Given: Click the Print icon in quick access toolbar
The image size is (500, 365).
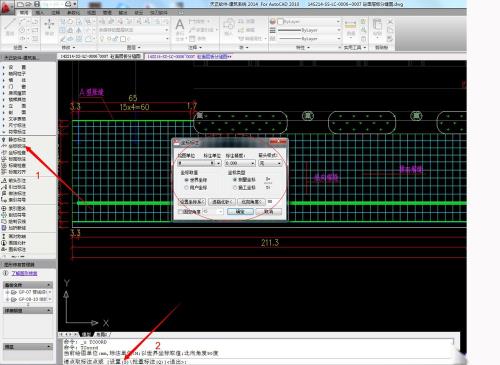Looking at the screenshot, I should click(68, 4).
